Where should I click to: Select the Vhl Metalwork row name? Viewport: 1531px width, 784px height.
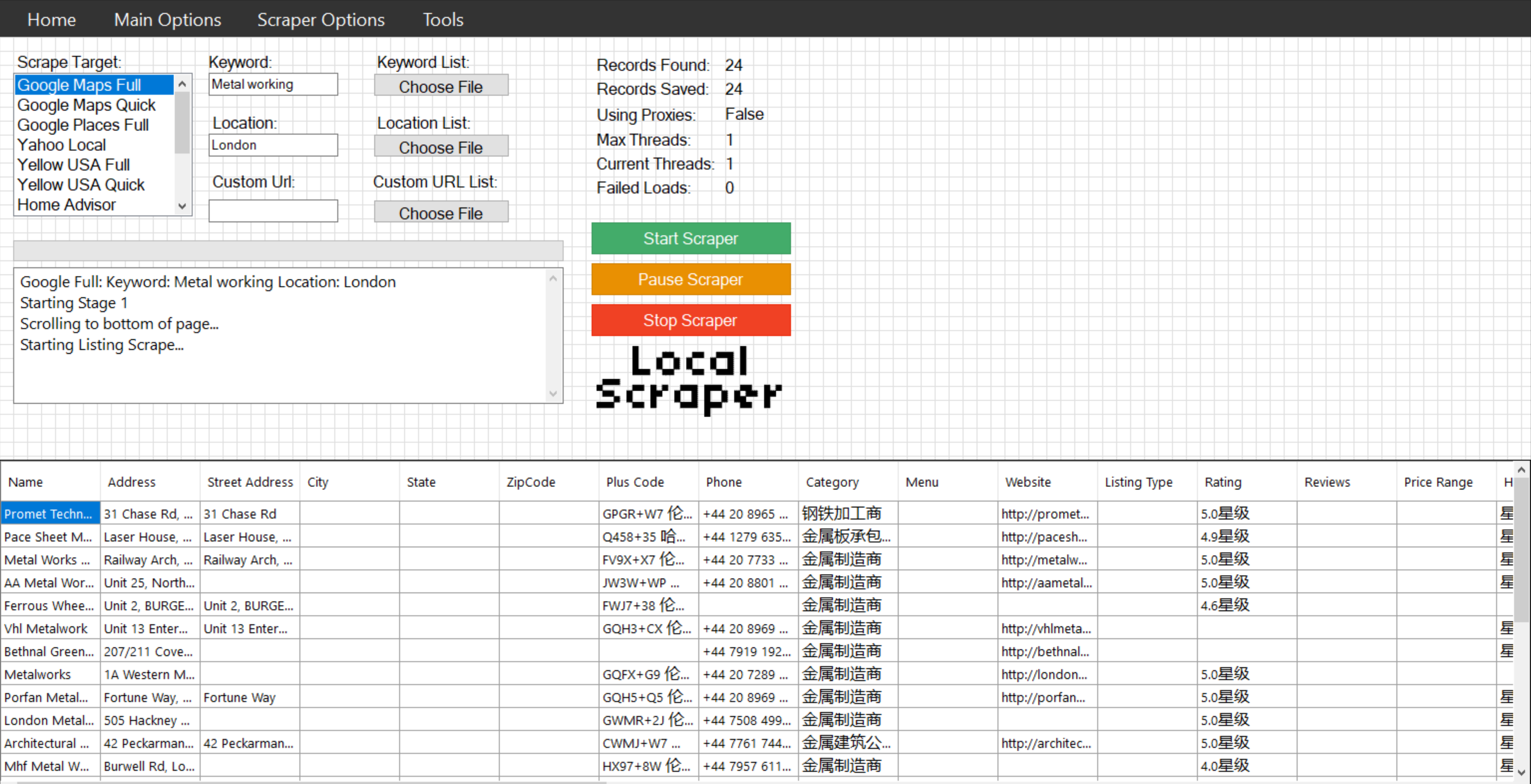tap(51, 628)
